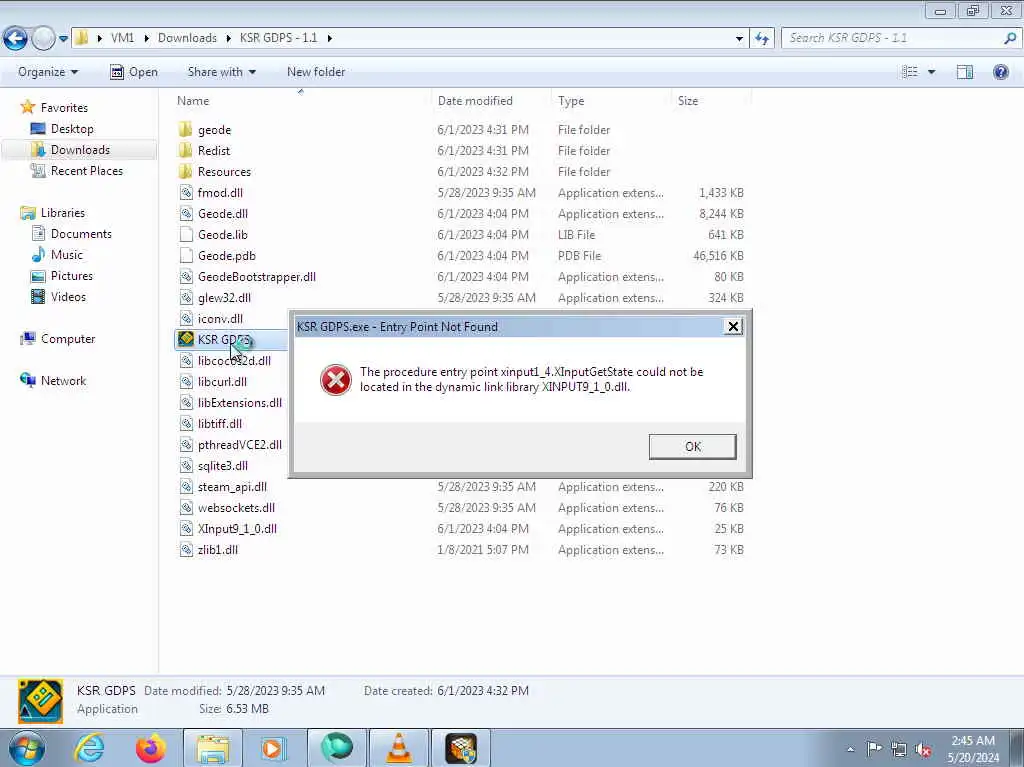Click the Forward navigation arrow
Viewport: 1024px width, 767px height.
43,39
